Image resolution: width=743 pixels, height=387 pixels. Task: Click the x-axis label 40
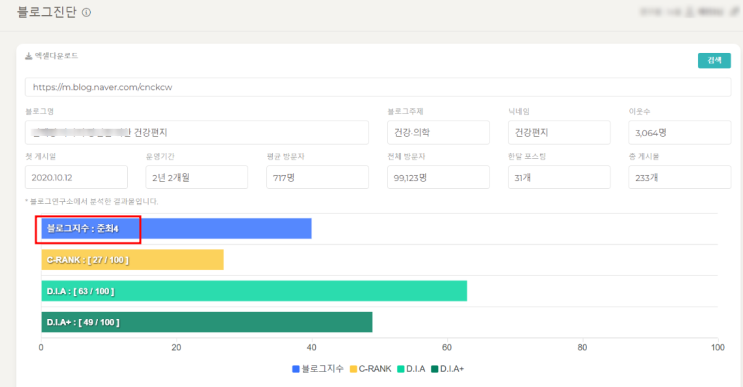pos(311,348)
